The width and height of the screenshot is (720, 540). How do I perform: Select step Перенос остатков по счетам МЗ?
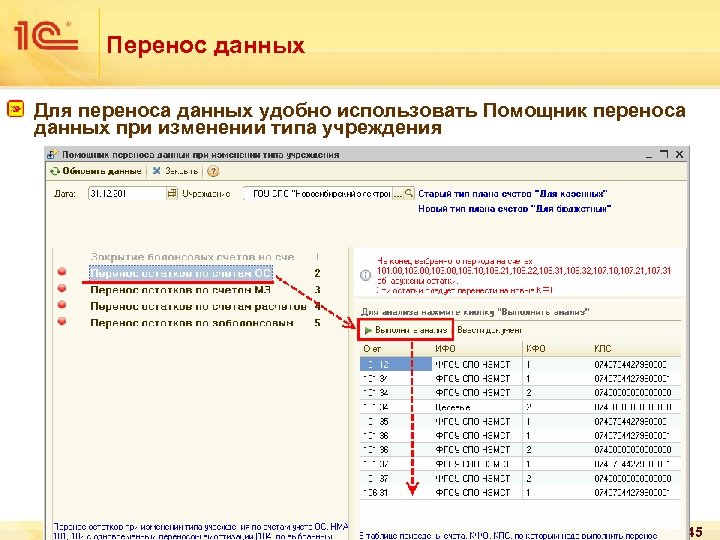point(180,290)
